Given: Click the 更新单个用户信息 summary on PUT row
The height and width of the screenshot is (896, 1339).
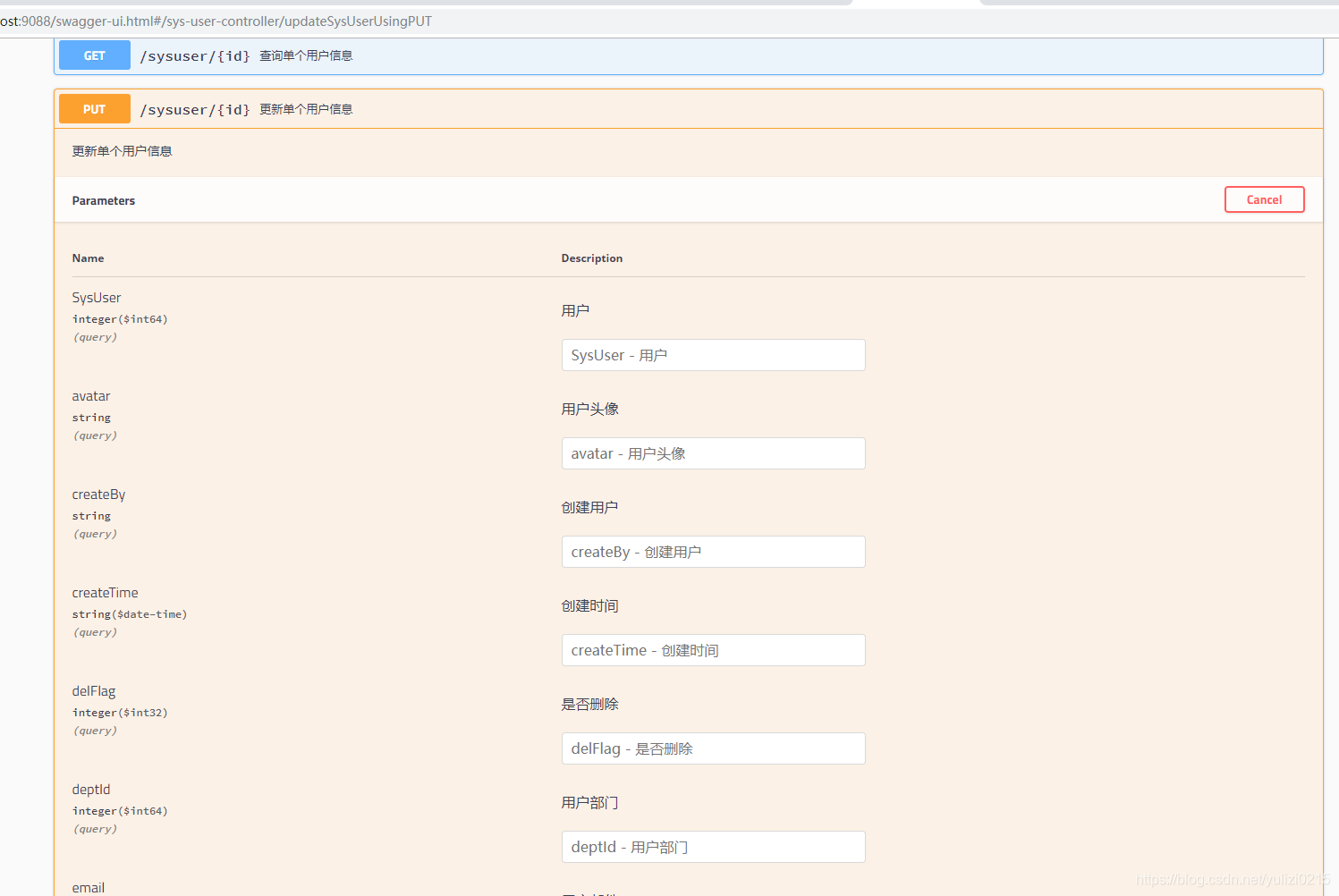Looking at the screenshot, I should coord(306,109).
